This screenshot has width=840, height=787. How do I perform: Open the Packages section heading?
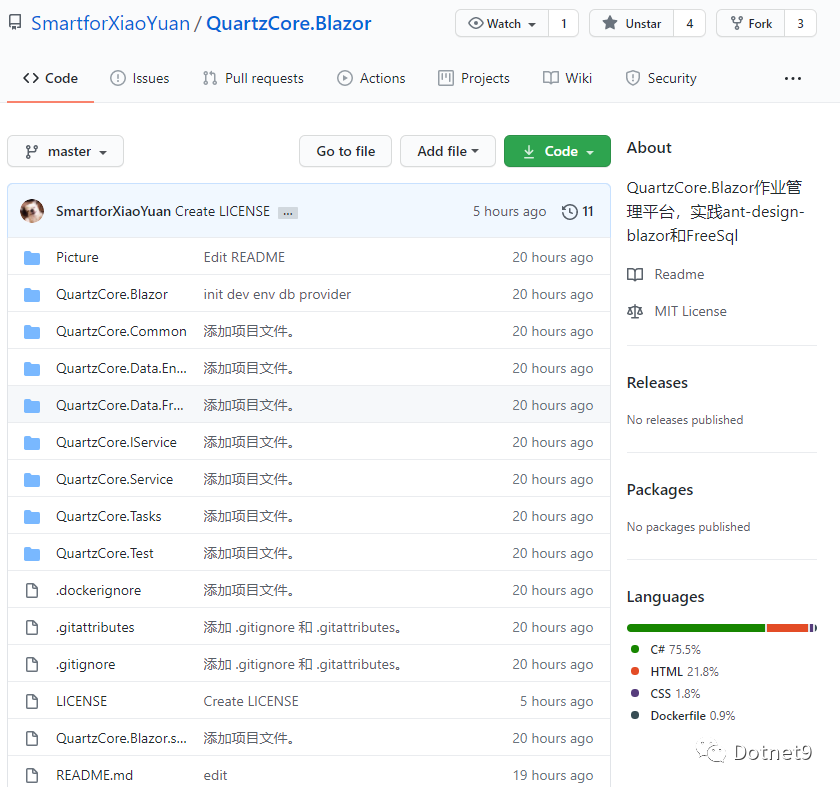click(x=660, y=490)
